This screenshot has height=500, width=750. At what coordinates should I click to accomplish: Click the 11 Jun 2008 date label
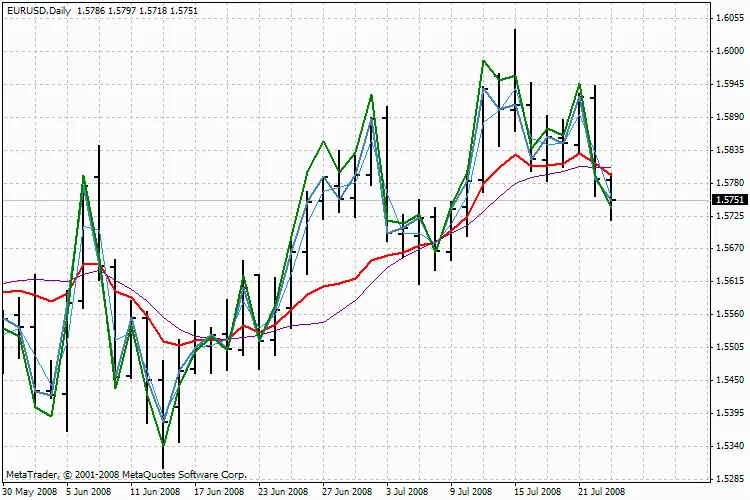point(157,492)
